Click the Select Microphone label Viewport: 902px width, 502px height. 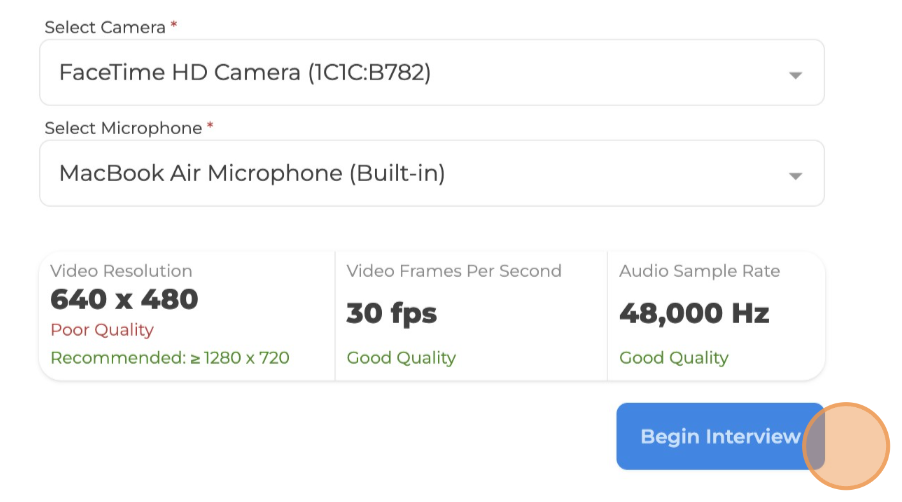123,128
